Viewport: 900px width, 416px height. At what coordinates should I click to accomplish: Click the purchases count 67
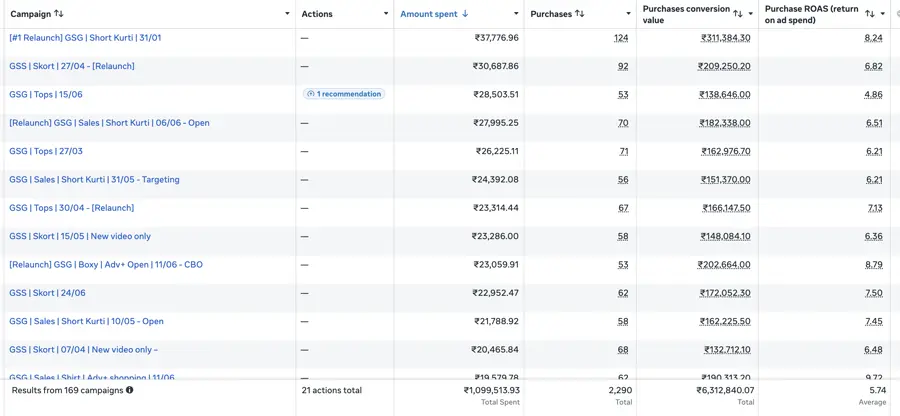point(623,208)
